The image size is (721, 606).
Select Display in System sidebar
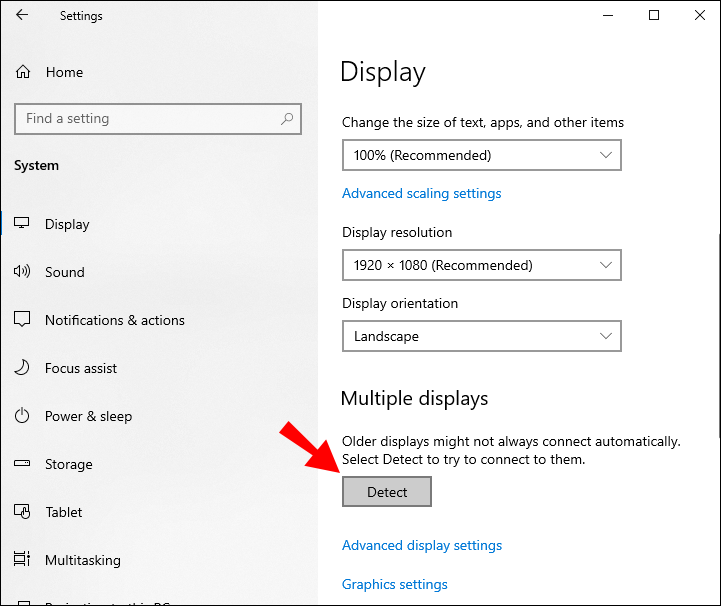(67, 224)
